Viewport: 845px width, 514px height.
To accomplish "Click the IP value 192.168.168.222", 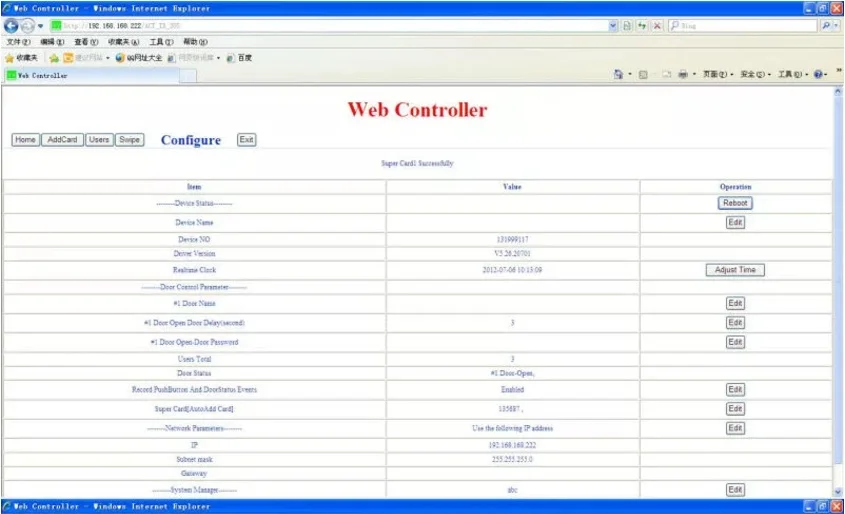I will 512,445.
